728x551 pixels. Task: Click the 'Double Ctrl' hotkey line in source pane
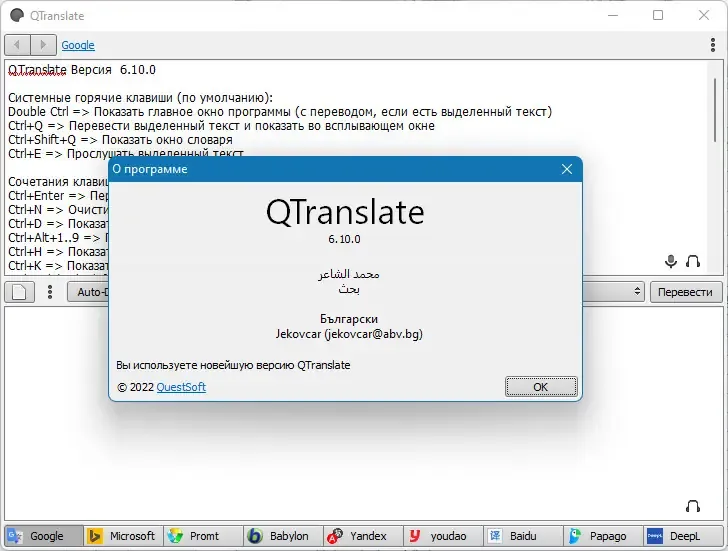pyautogui.click(x=280, y=112)
